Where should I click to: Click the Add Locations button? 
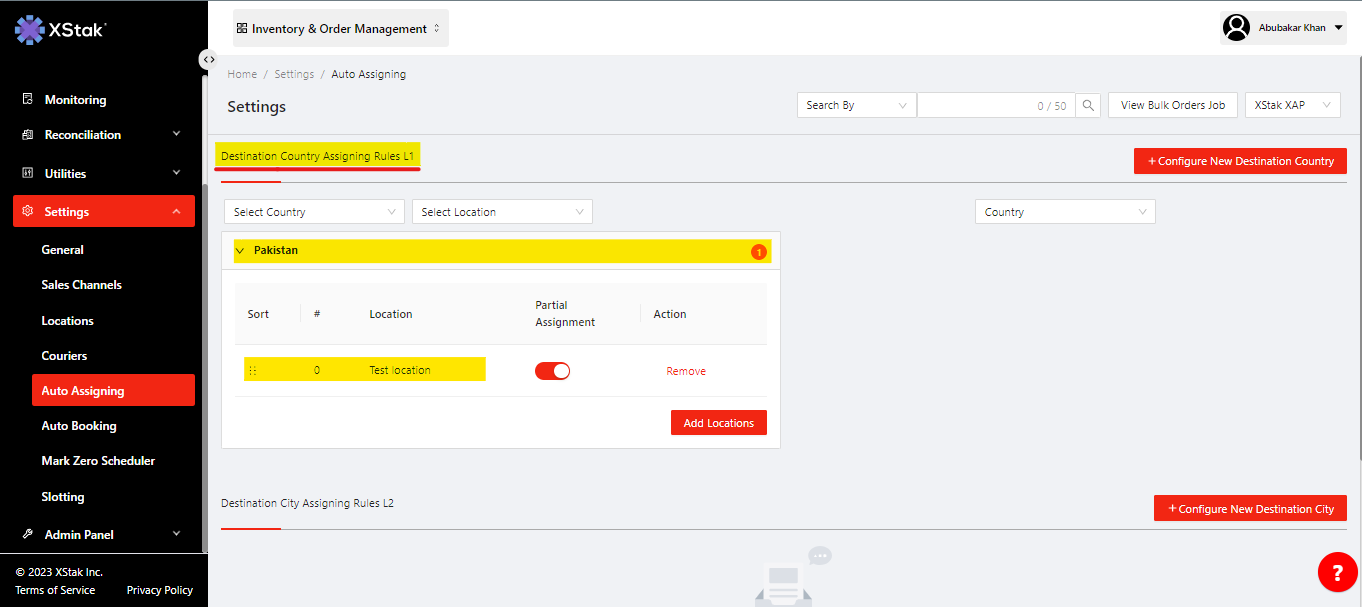click(718, 423)
